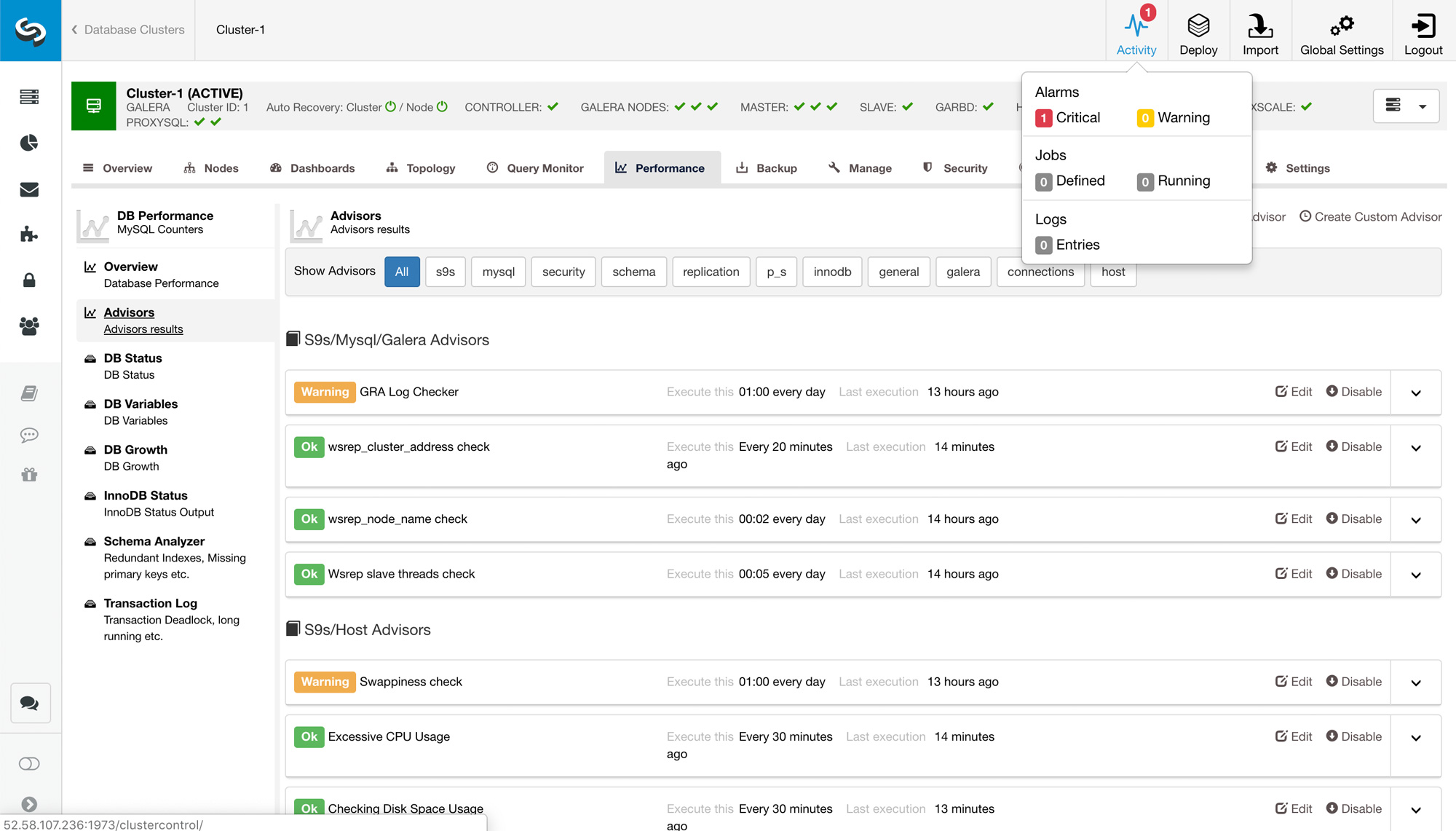Open the user management people sidebar icon
1456x831 pixels.
coord(29,326)
